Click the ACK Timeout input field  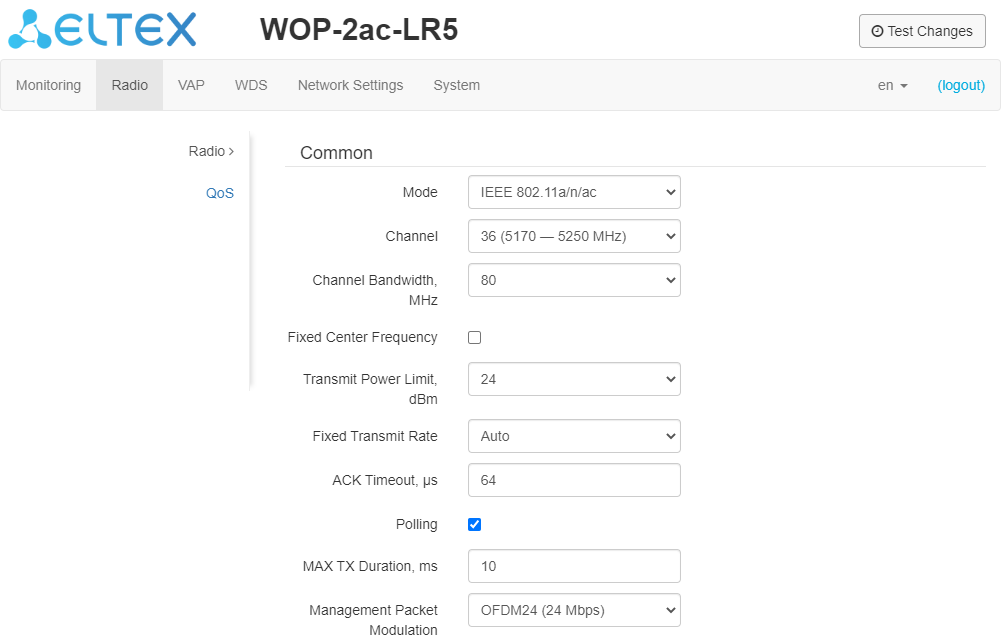(574, 480)
